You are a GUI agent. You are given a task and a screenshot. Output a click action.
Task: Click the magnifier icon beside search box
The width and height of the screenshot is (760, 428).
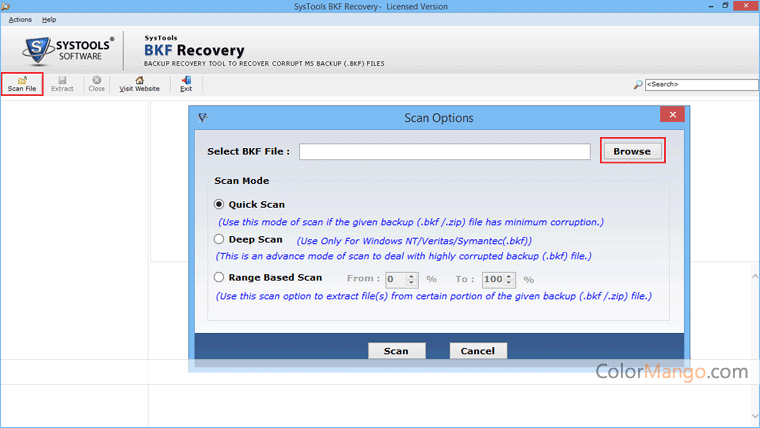pos(638,85)
